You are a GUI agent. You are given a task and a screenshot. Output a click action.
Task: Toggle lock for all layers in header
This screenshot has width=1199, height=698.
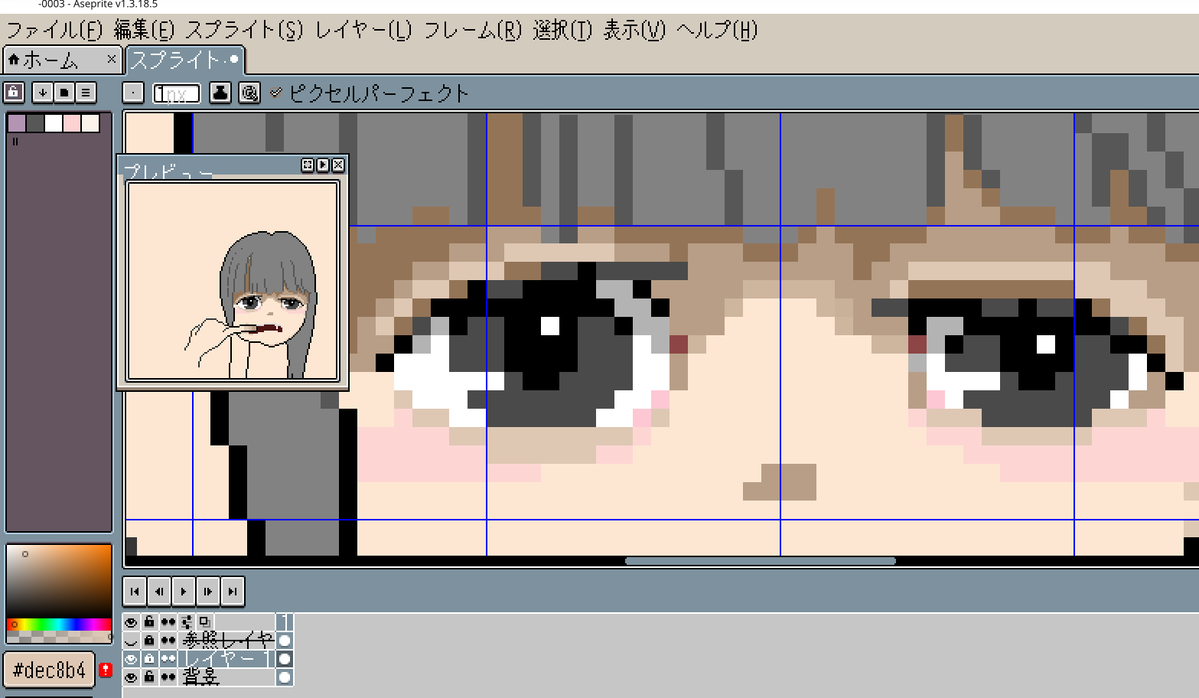click(149, 622)
